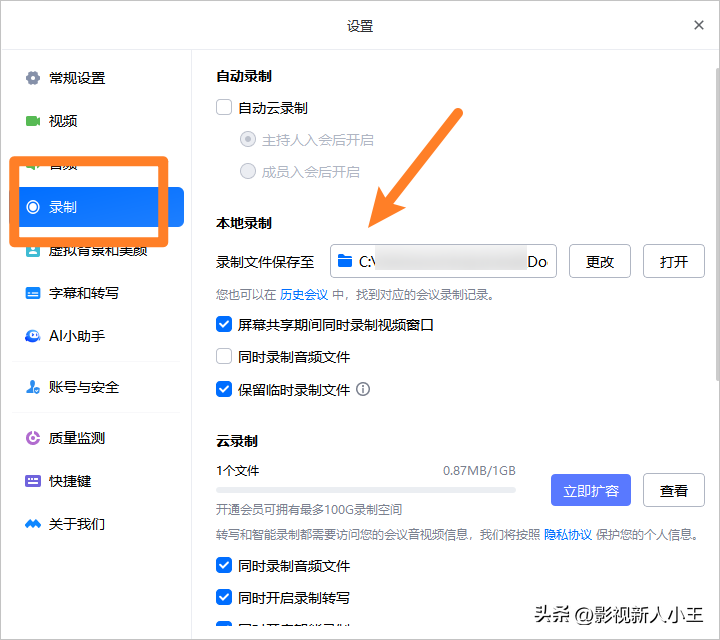Viewport: 720px width, 640px height.
Task: Click the settings panel vertical scrollbar
Action: 717,224
